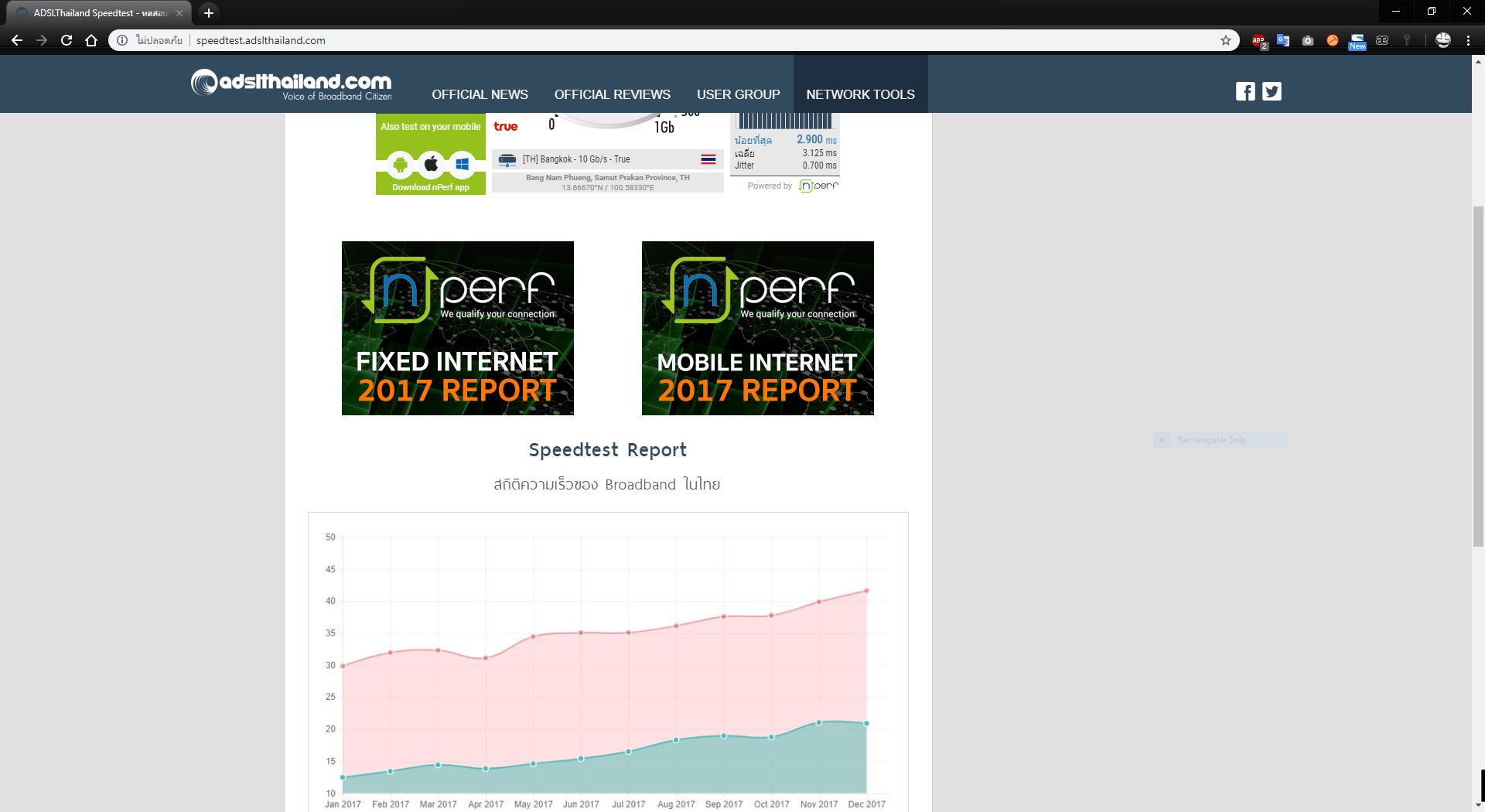Download the nPerf Android app
The width and height of the screenshot is (1485, 812).
[x=400, y=164]
